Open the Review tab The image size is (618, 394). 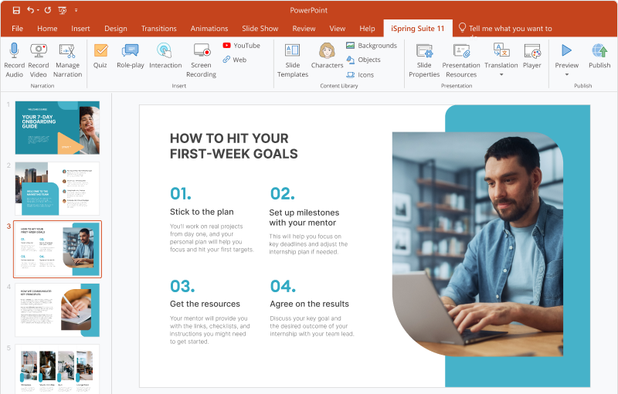(304, 28)
